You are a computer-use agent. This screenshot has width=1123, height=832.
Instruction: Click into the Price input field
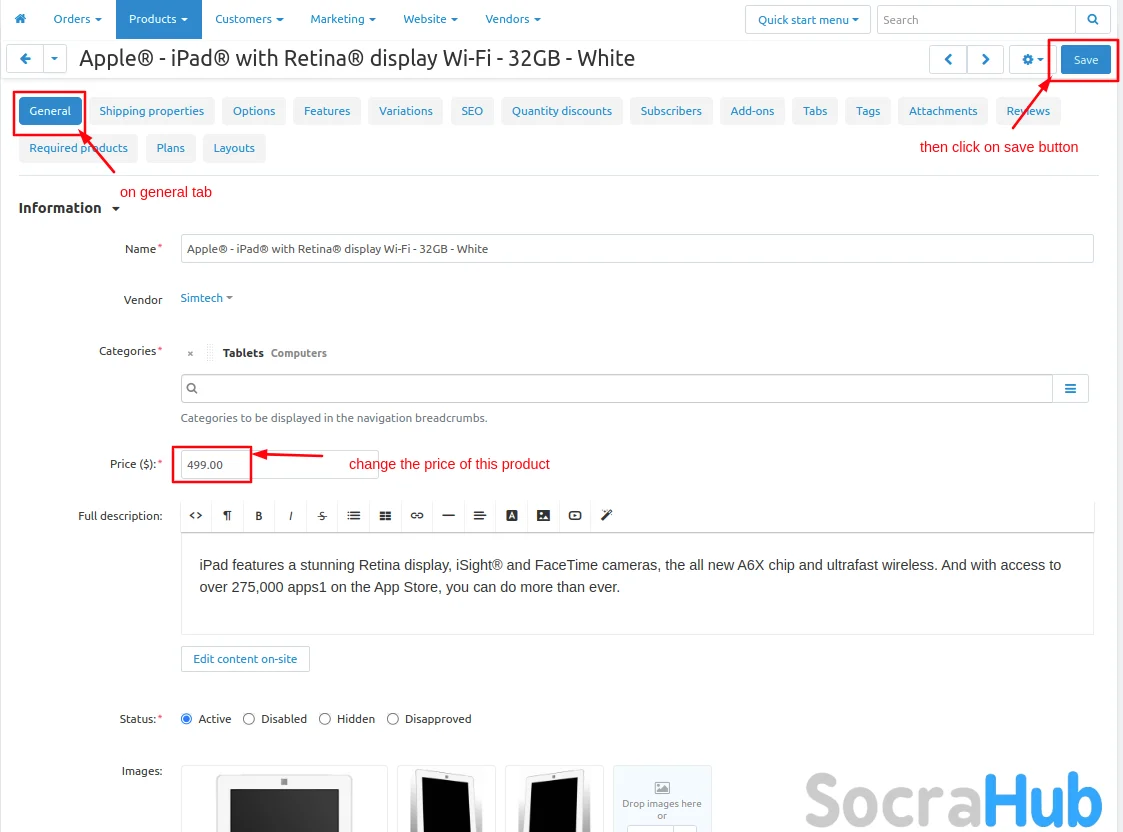(278, 464)
